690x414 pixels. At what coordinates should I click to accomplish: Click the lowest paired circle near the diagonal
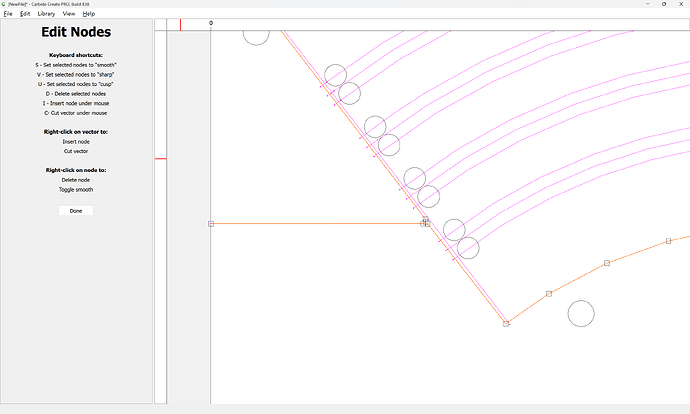click(x=467, y=247)
